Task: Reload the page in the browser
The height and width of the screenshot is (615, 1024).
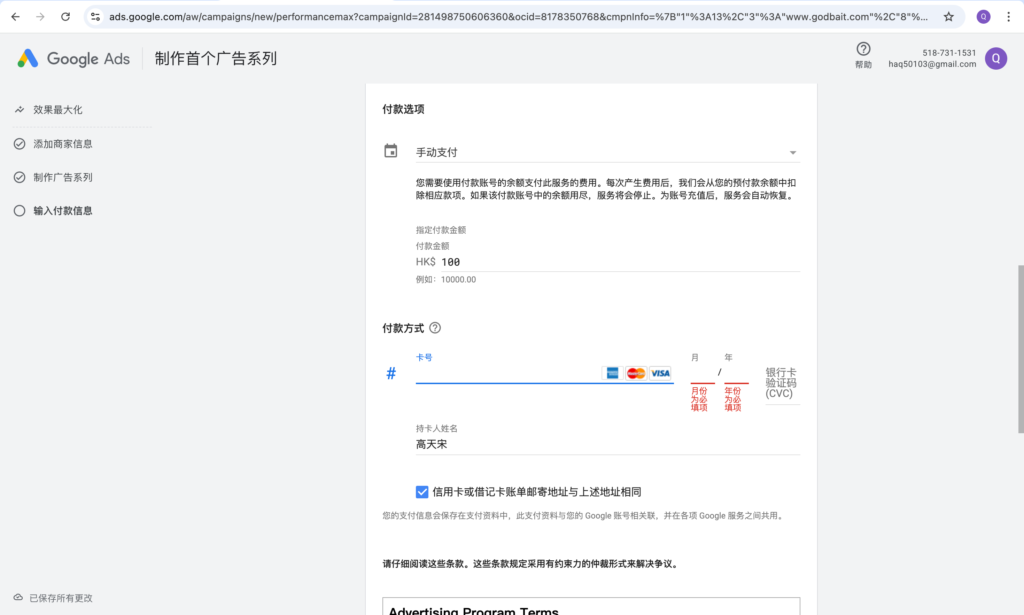Action: tap(65, 17)
